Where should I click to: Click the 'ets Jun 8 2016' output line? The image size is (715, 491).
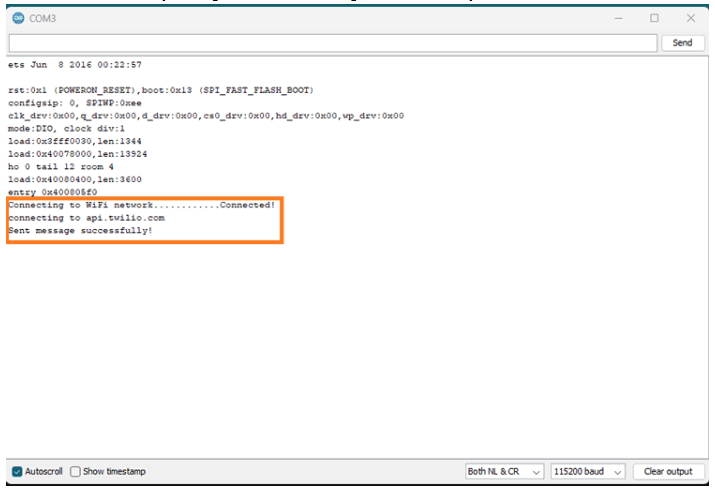(75, 64)
